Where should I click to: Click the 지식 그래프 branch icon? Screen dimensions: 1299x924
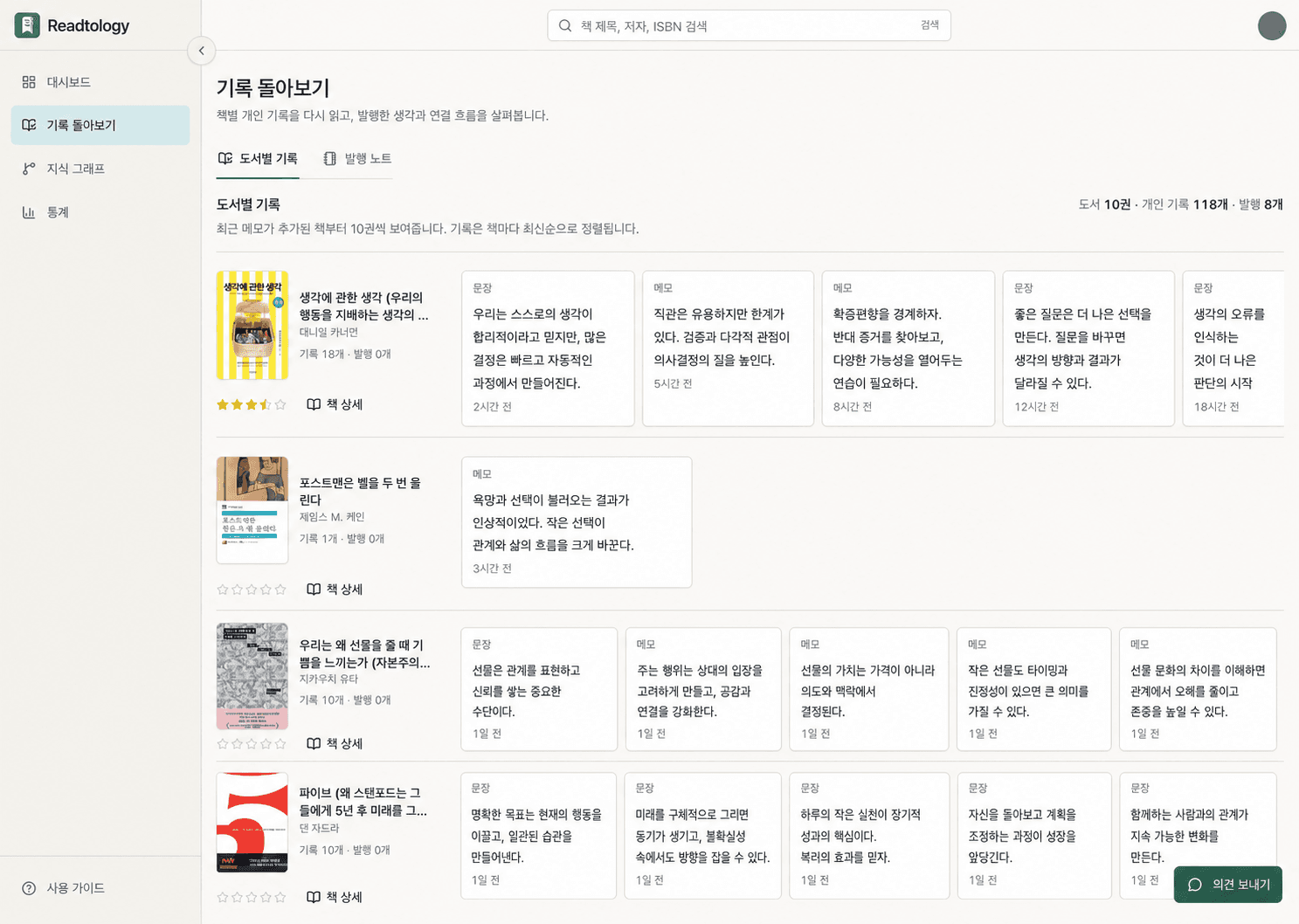[x=29, y=169]
